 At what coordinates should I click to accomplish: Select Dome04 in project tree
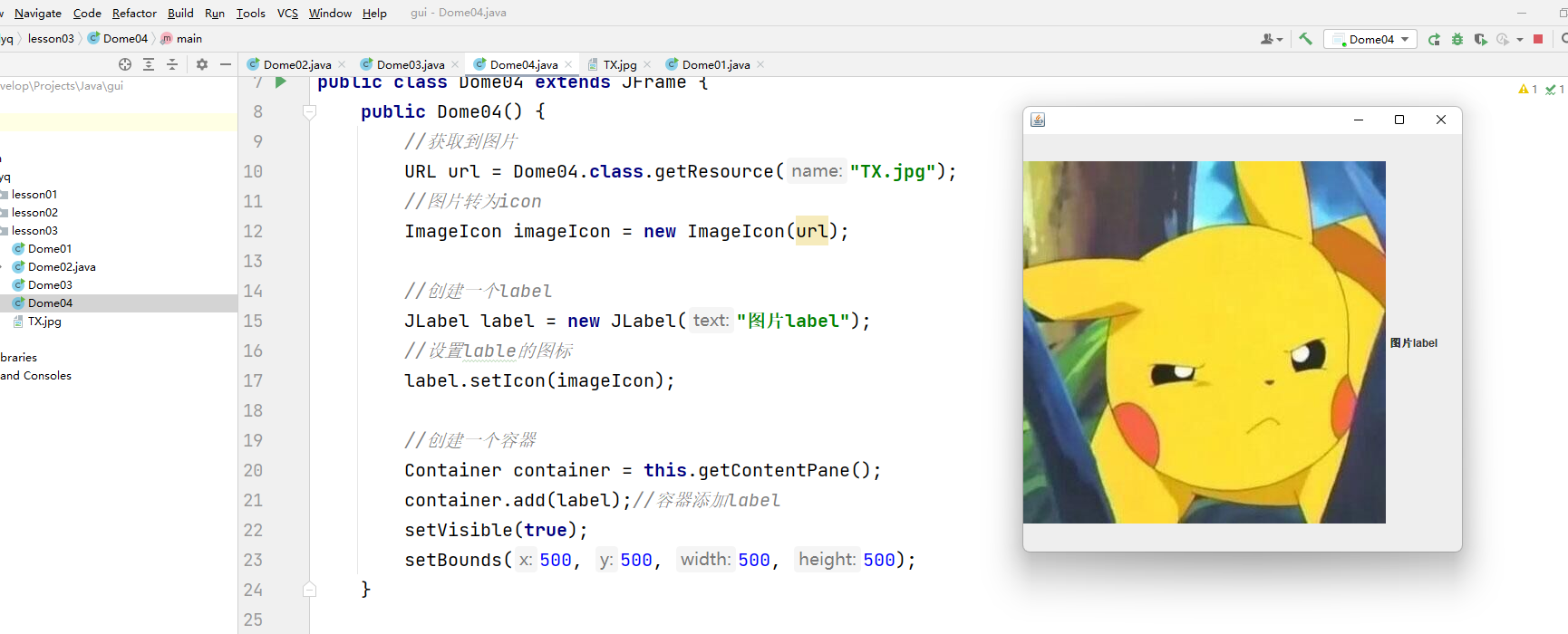(50, 303)
